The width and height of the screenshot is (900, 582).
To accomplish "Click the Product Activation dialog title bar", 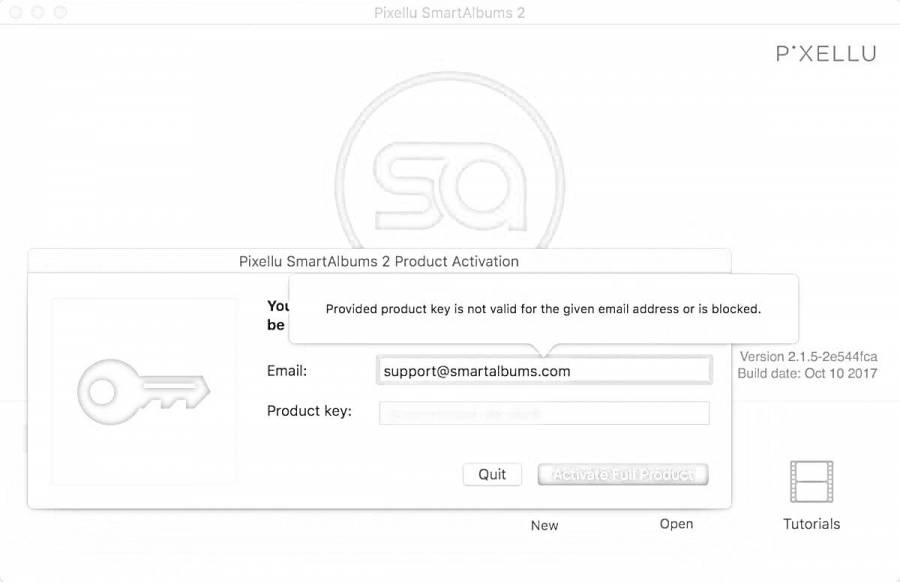I will [378, 261].
